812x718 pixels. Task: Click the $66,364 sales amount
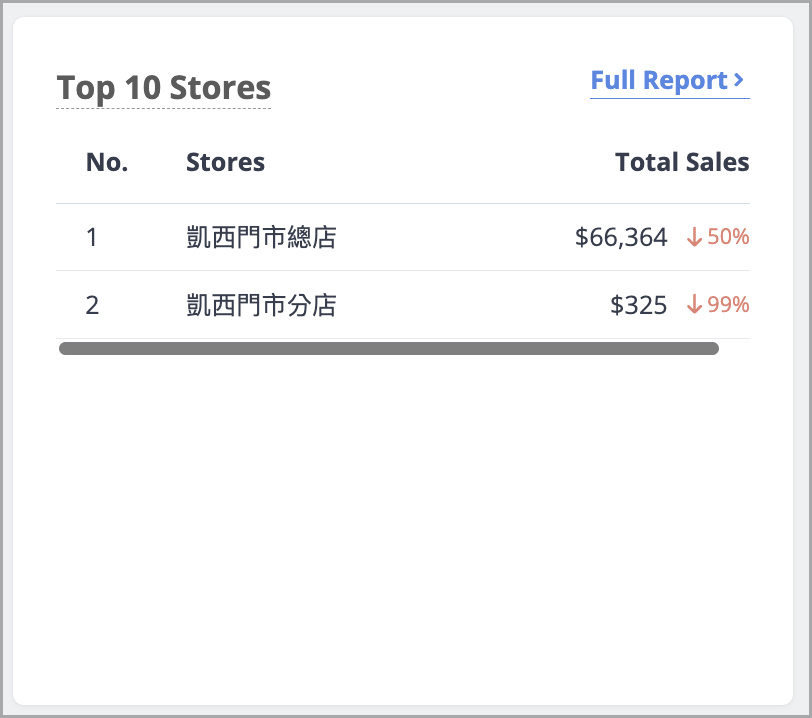[x=621, y=237]
